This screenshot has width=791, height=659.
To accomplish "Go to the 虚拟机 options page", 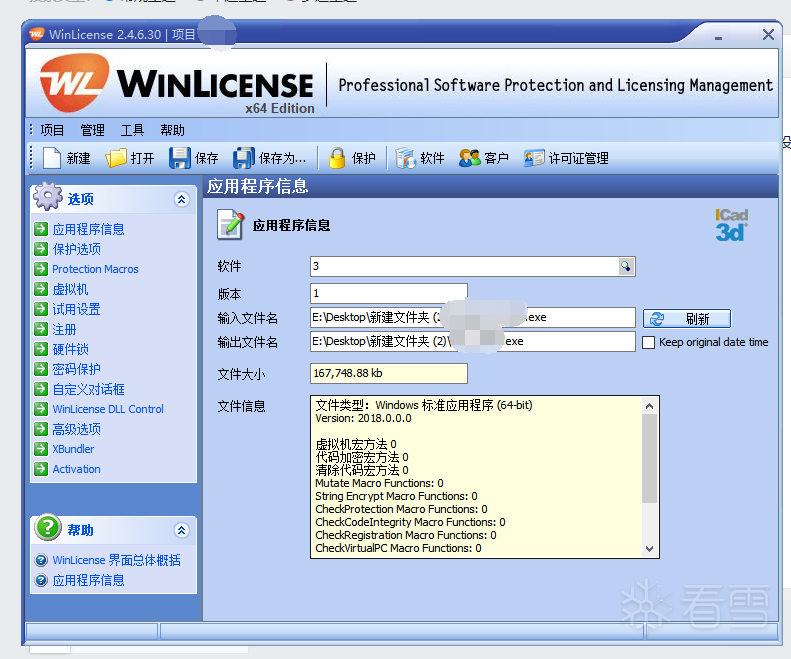I will tap(70, 289).
